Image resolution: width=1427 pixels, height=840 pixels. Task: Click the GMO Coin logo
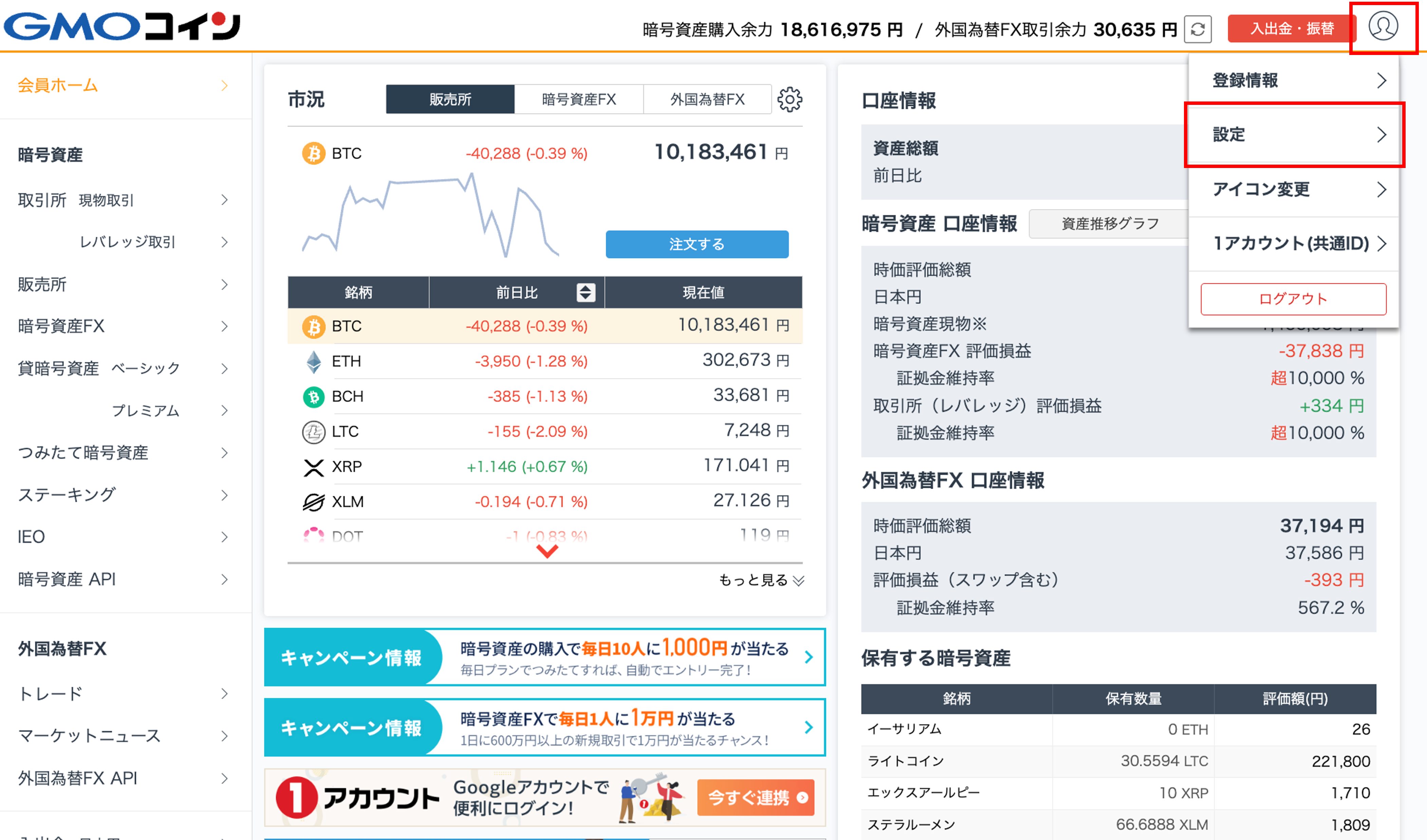[x=122, y=26]
